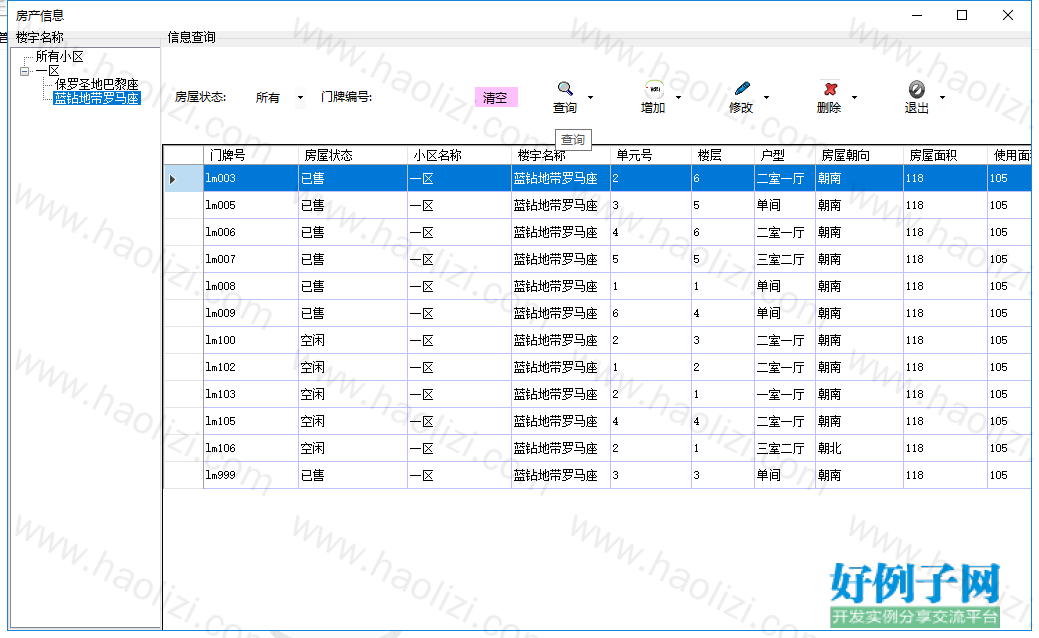The height and width of the screenshot is (638, 1039).
Task: Click 已售 status in row lm999
Action: tap(353, 475)
